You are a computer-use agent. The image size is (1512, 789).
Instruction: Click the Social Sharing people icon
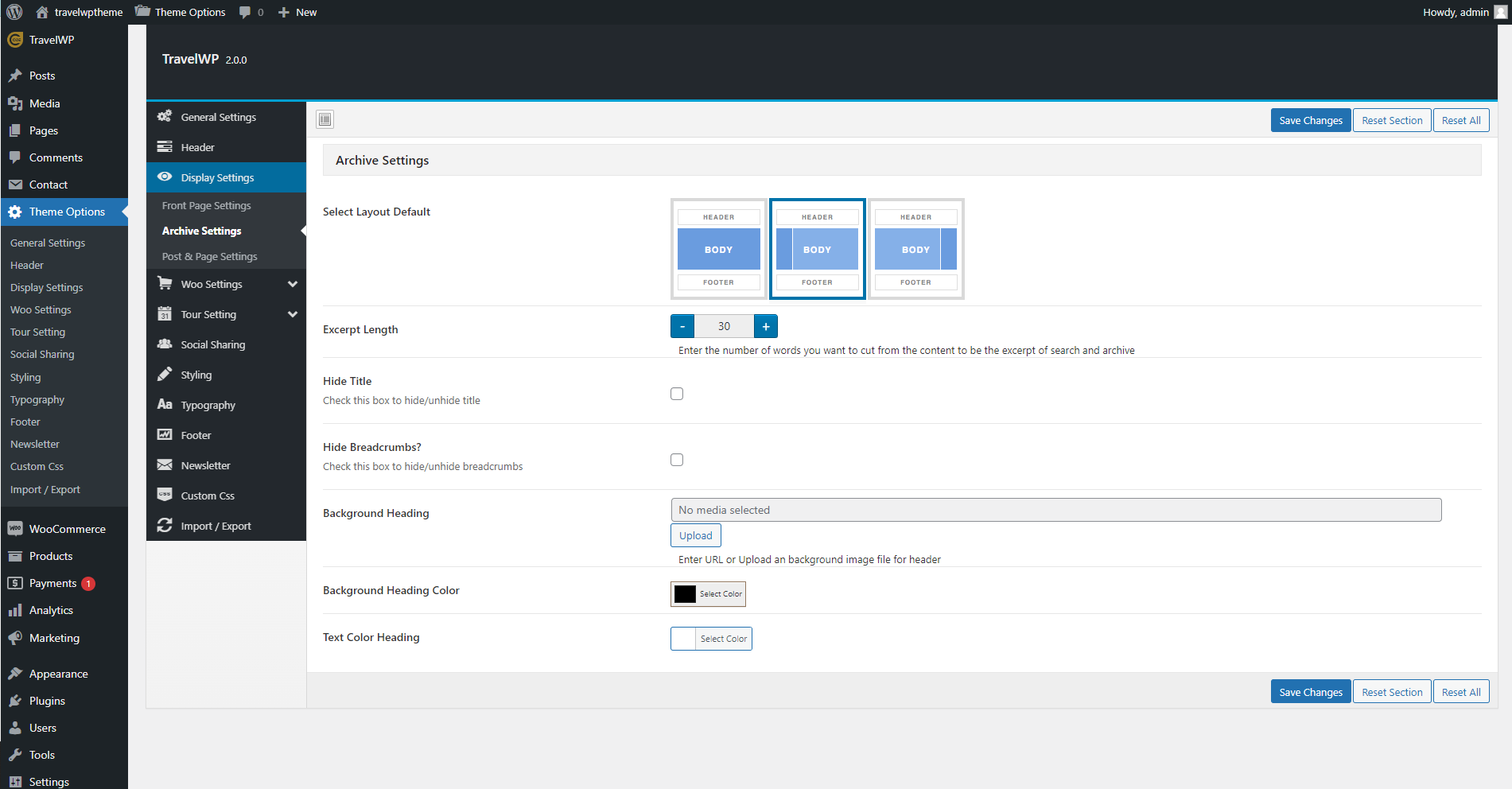click(165, 344)
